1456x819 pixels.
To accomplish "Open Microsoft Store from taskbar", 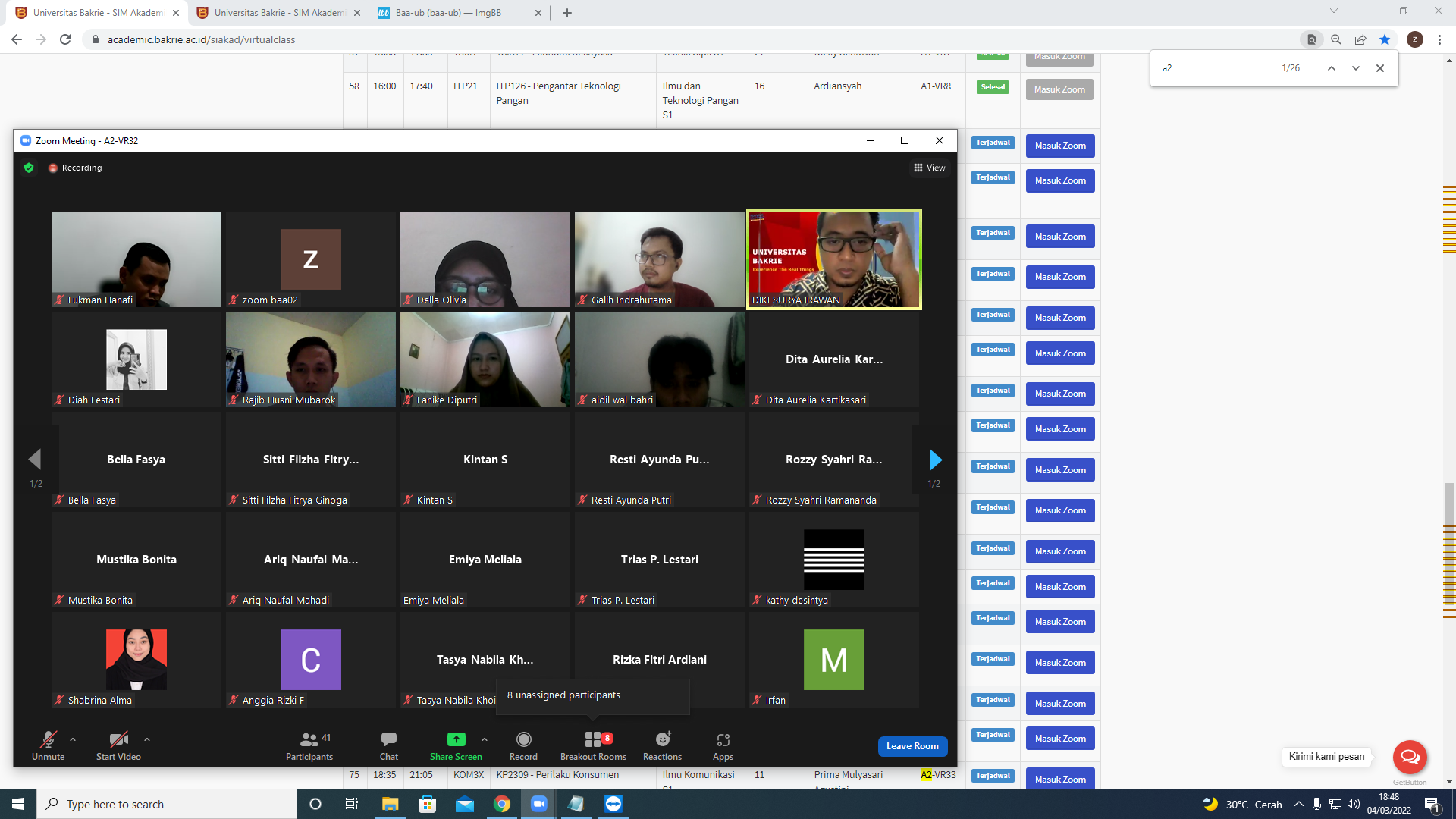I will point(428,804).
